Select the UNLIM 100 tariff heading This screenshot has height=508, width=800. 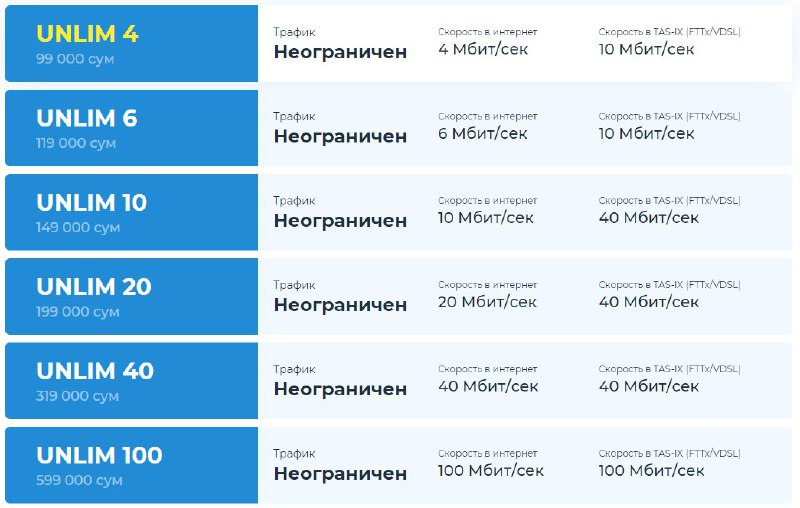tap(99, 455)
